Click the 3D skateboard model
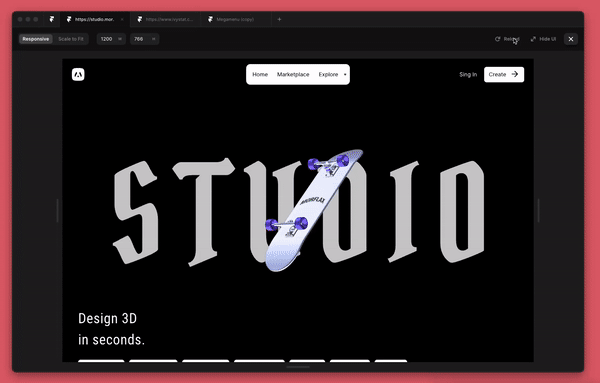This screenshot has width=600, height=383. [313, 210]
